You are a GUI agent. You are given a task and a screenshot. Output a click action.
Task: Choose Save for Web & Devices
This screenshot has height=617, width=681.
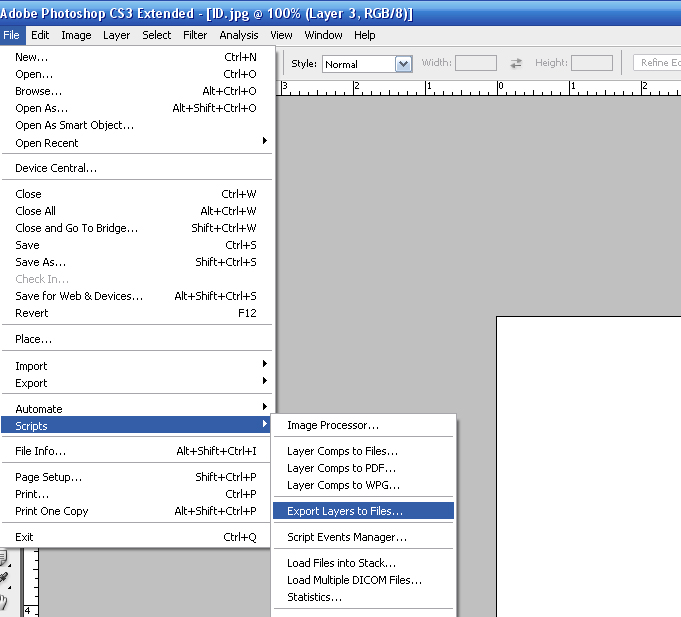point(137,296)
